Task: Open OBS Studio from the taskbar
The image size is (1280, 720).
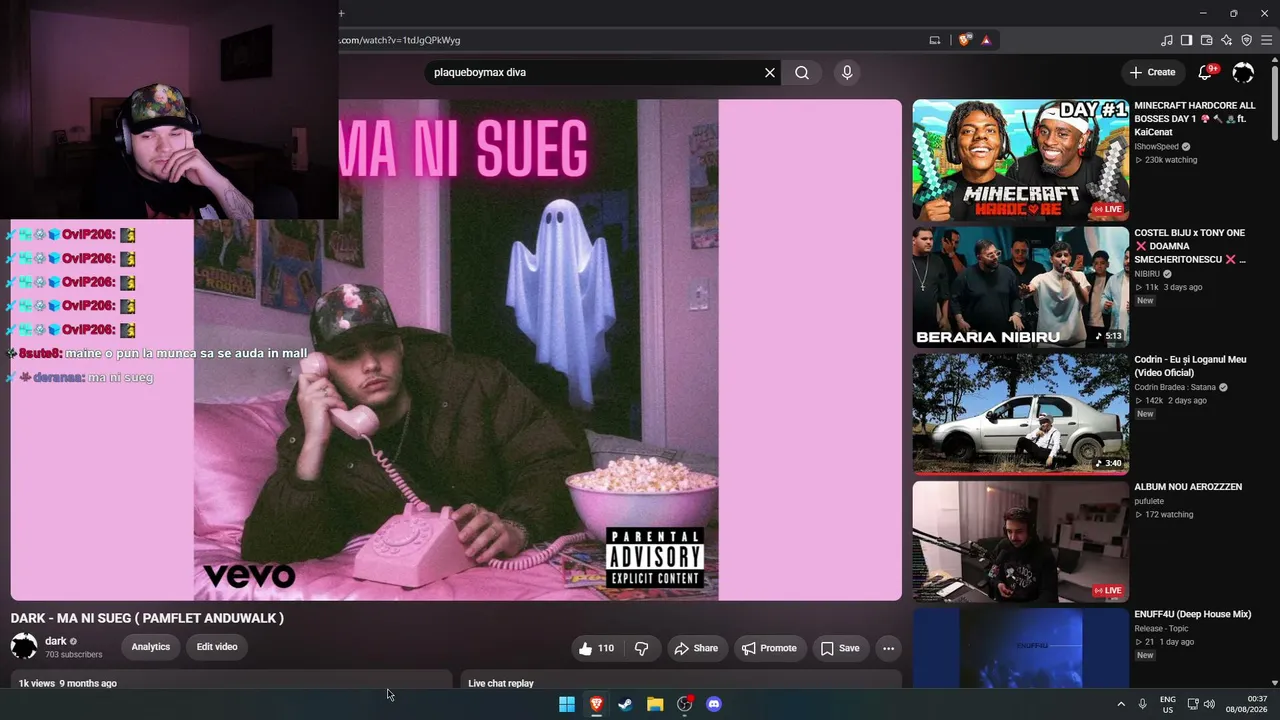Action: click(x=684, y=704)
